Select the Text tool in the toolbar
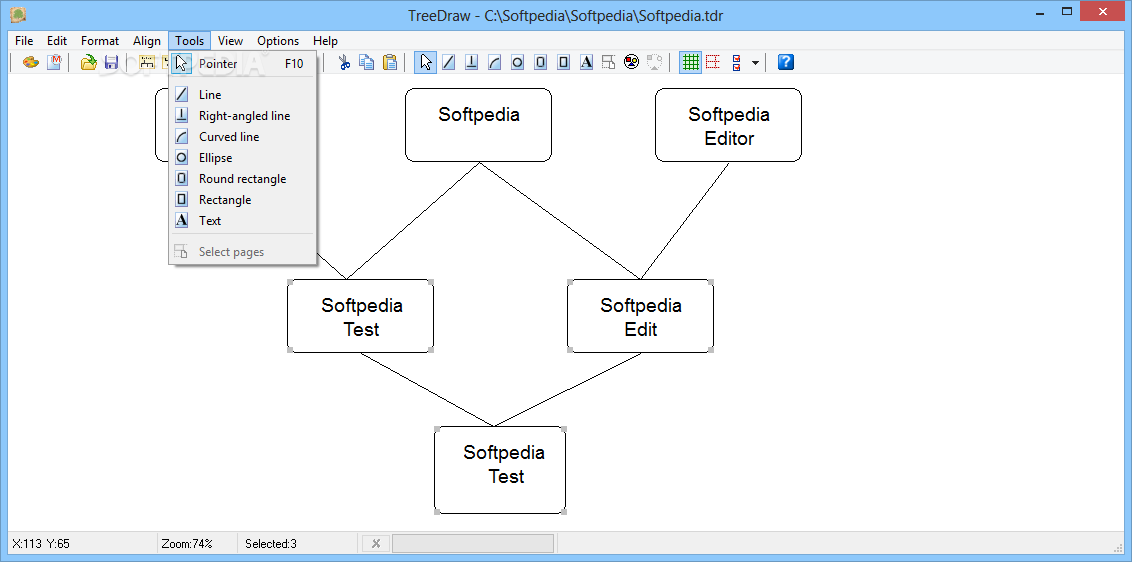This screenshot has width=1132, height=562. (x=586, y=62)
